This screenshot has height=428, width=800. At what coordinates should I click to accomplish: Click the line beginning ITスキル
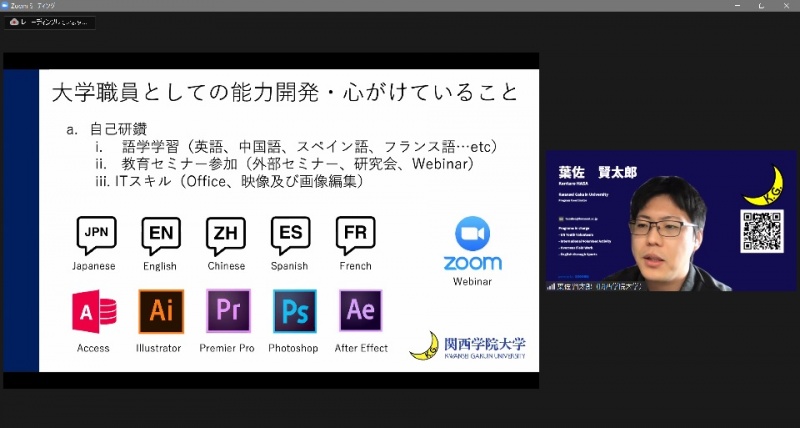[x=240, y=181]
